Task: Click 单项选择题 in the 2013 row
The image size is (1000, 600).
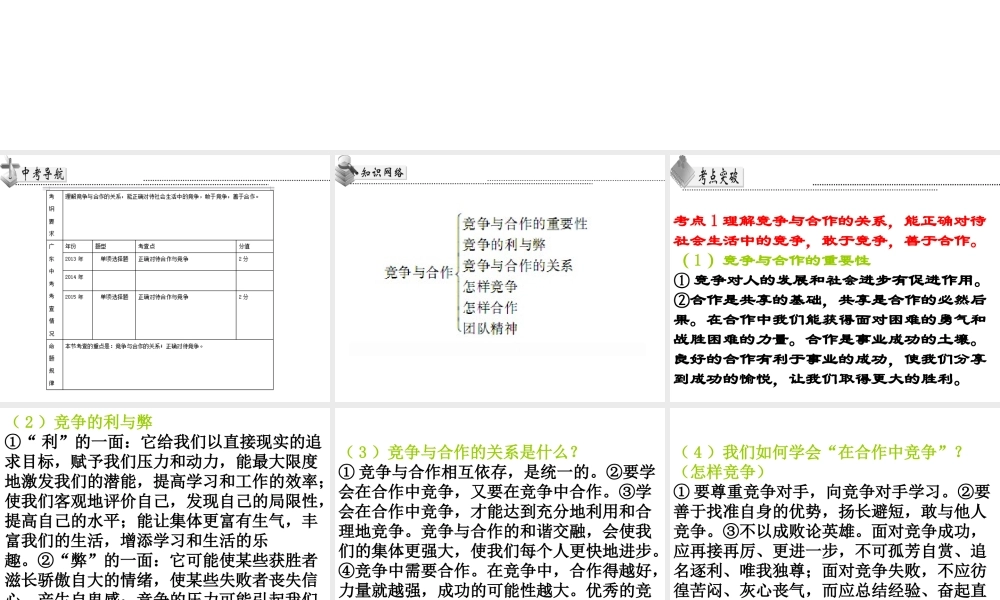Action: point(114,260)
